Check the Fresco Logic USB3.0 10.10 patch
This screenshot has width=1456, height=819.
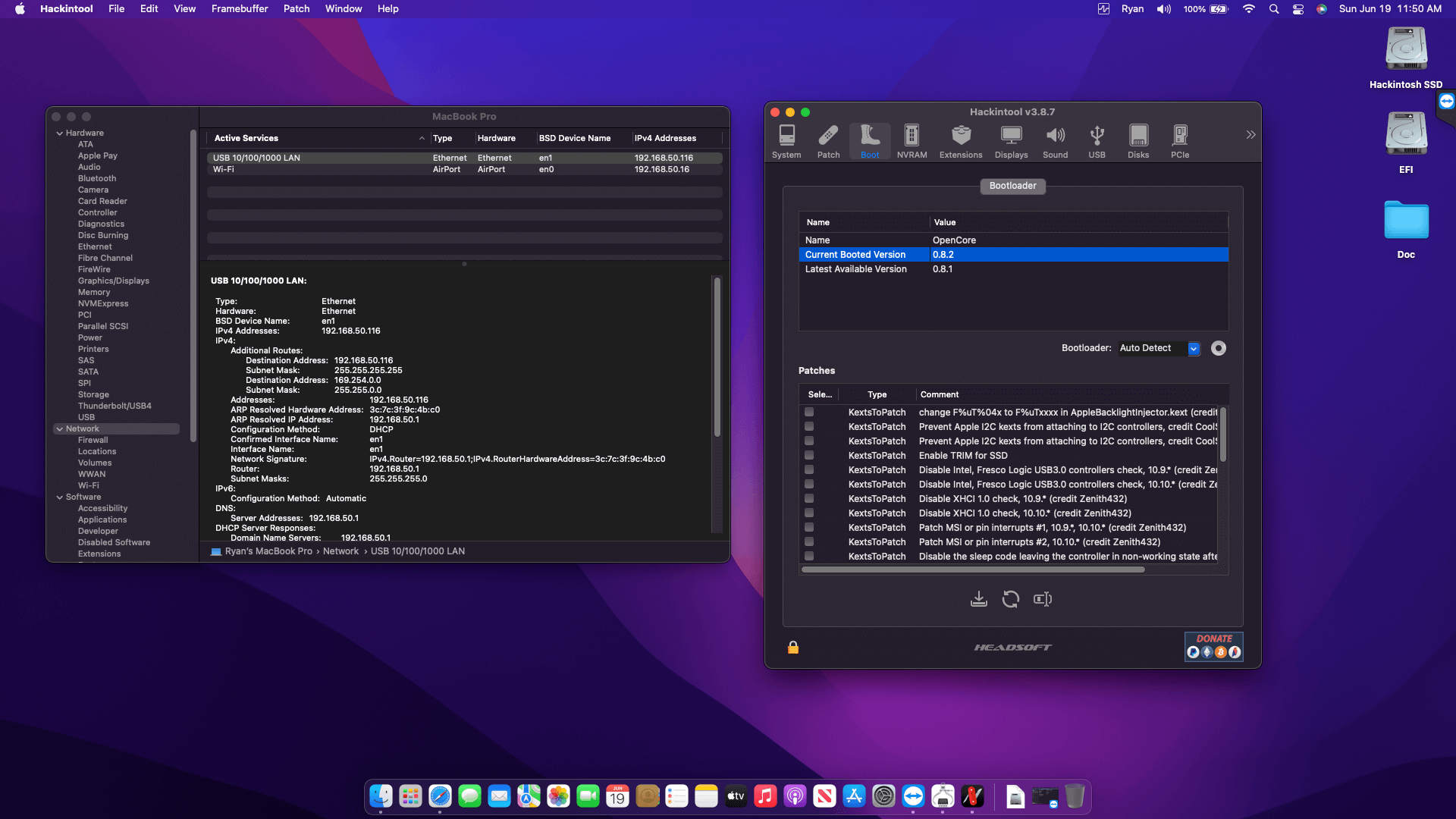(809, 484)
